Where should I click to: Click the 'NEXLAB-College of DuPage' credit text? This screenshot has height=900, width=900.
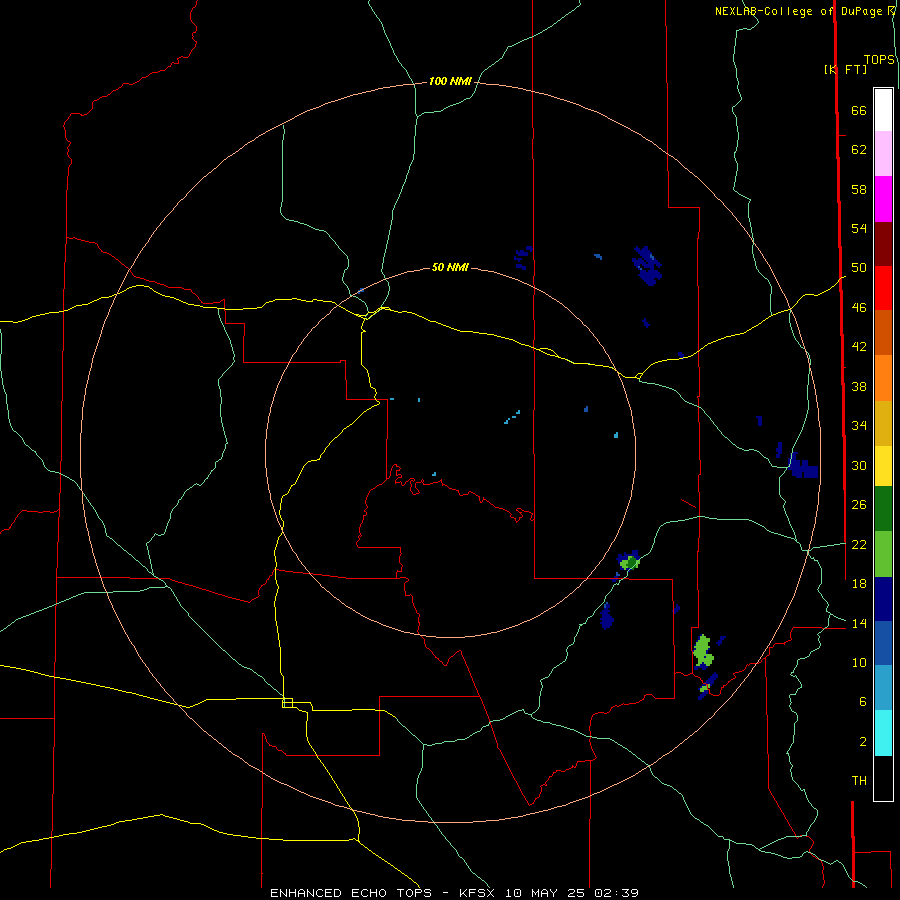pos(798,11)
